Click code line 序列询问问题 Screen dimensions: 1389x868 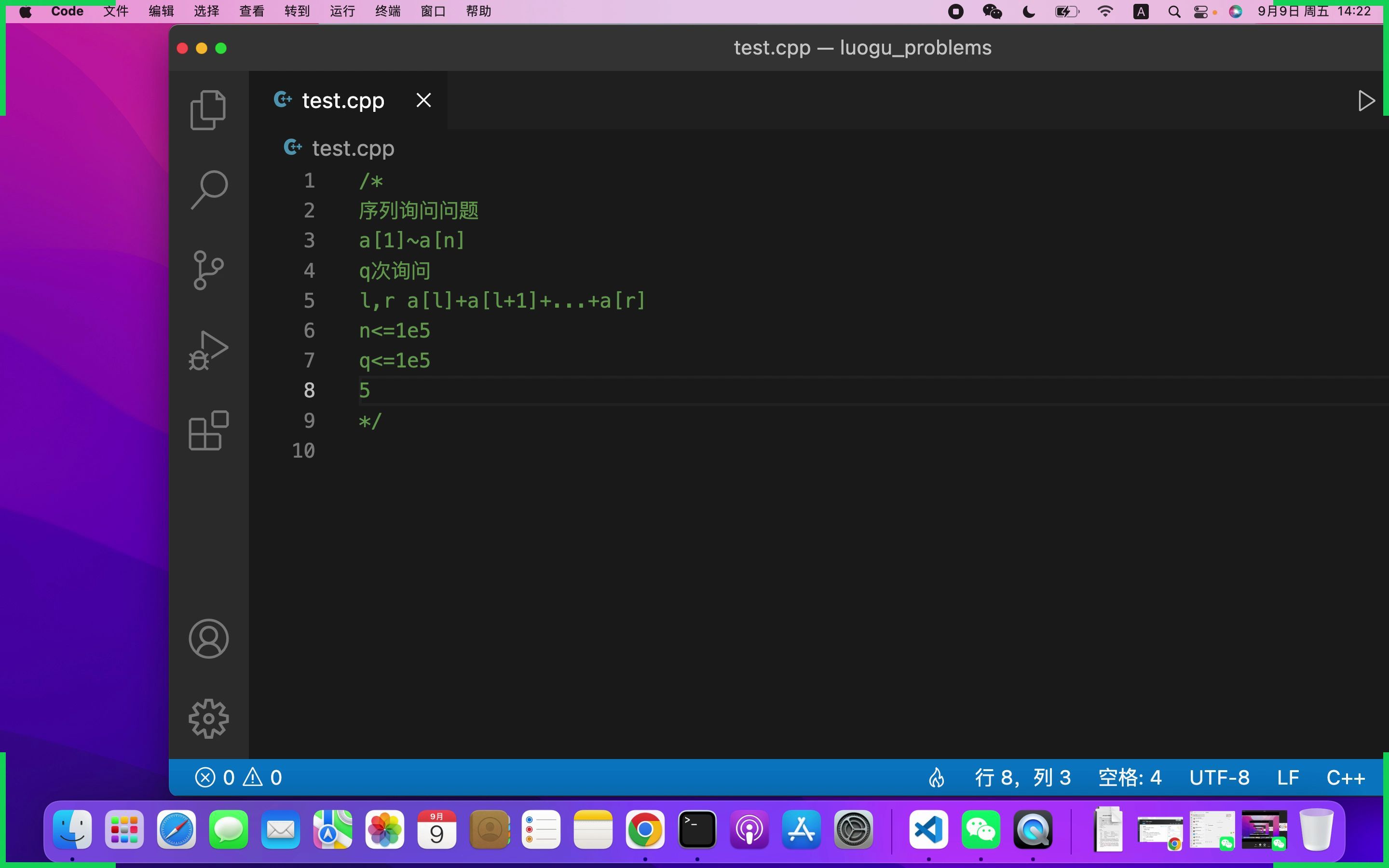pos(419,211)
